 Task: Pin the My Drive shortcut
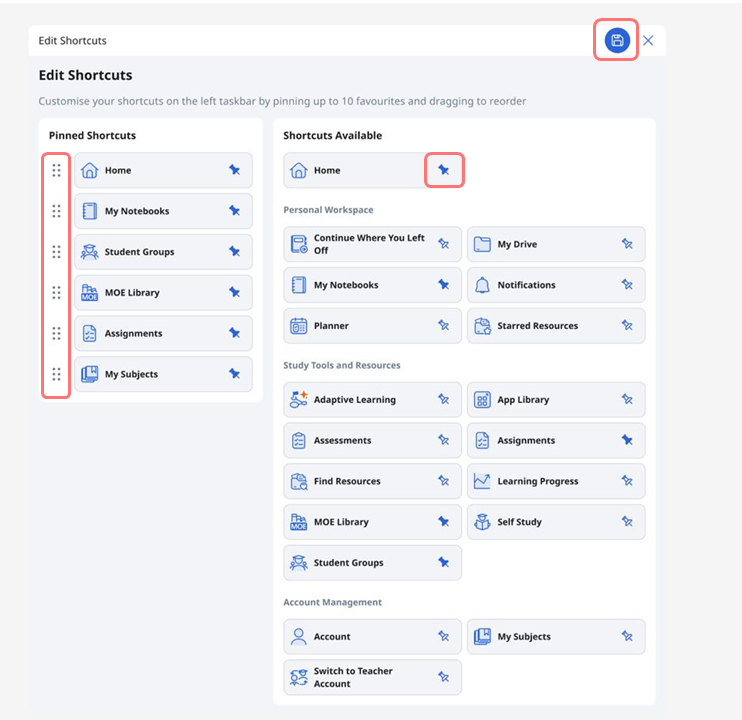pos(627,244)
